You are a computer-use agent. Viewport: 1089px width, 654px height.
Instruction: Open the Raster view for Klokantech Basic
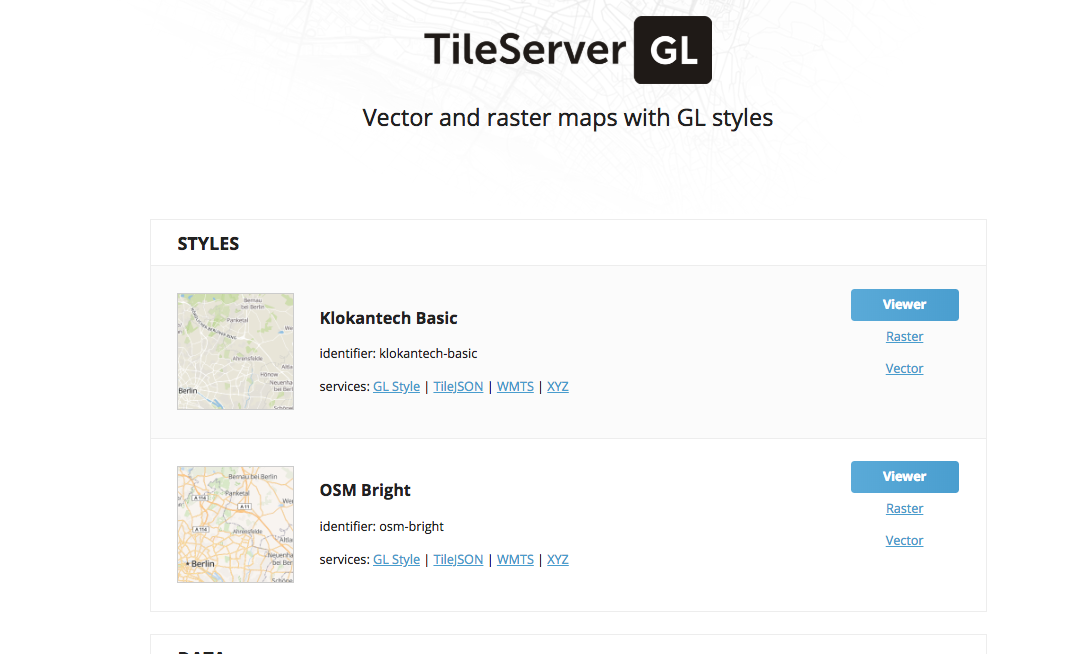(903, 336)
